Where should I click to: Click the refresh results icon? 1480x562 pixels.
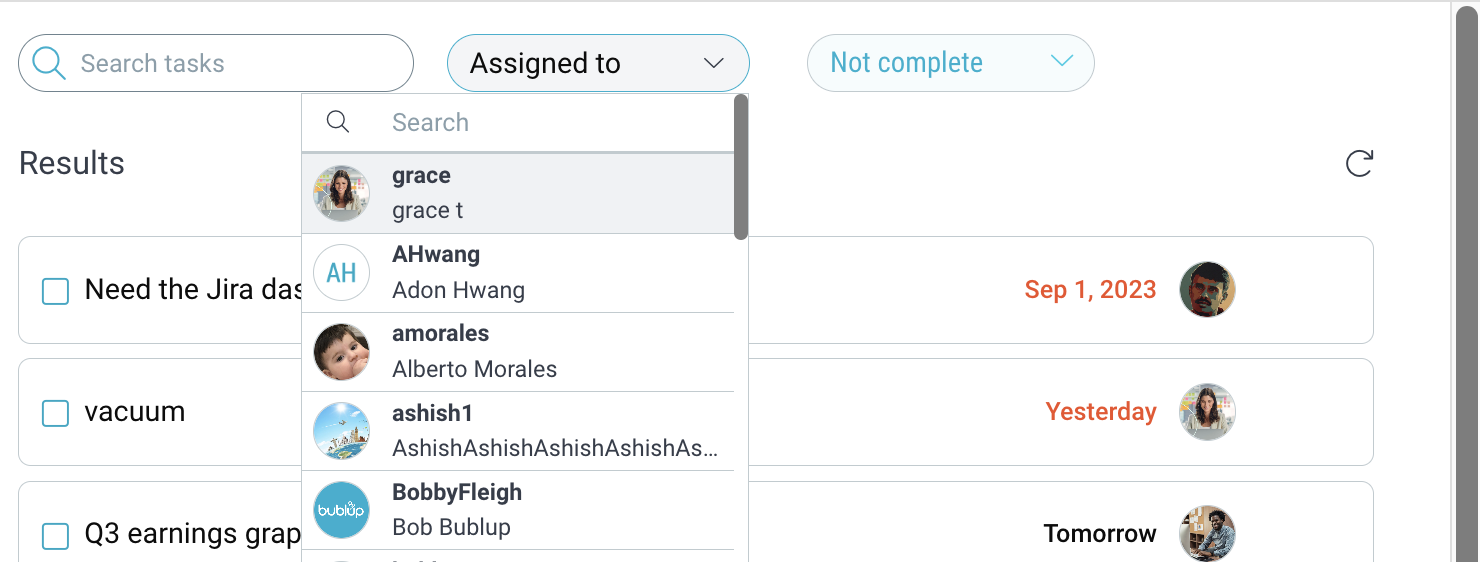click(x=1359, y=163)
